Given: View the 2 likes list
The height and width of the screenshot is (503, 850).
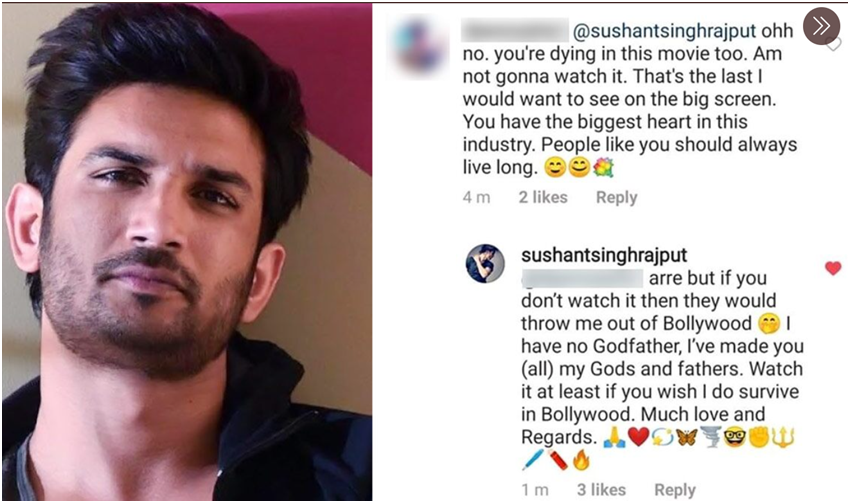Looking at the screenshot, I should click(x=543, y=197).
